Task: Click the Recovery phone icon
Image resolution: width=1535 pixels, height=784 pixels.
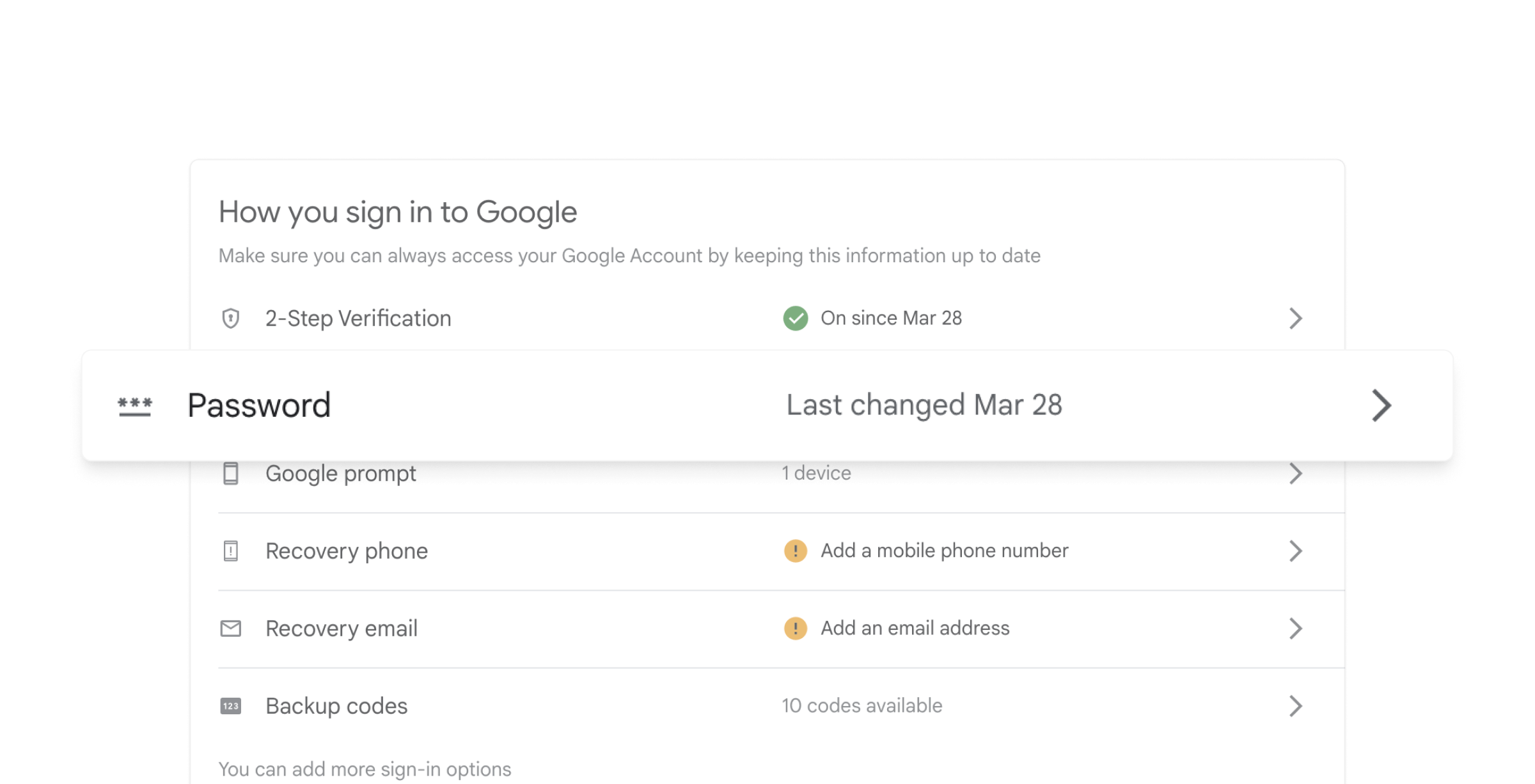Action: [x=230, y=551]
